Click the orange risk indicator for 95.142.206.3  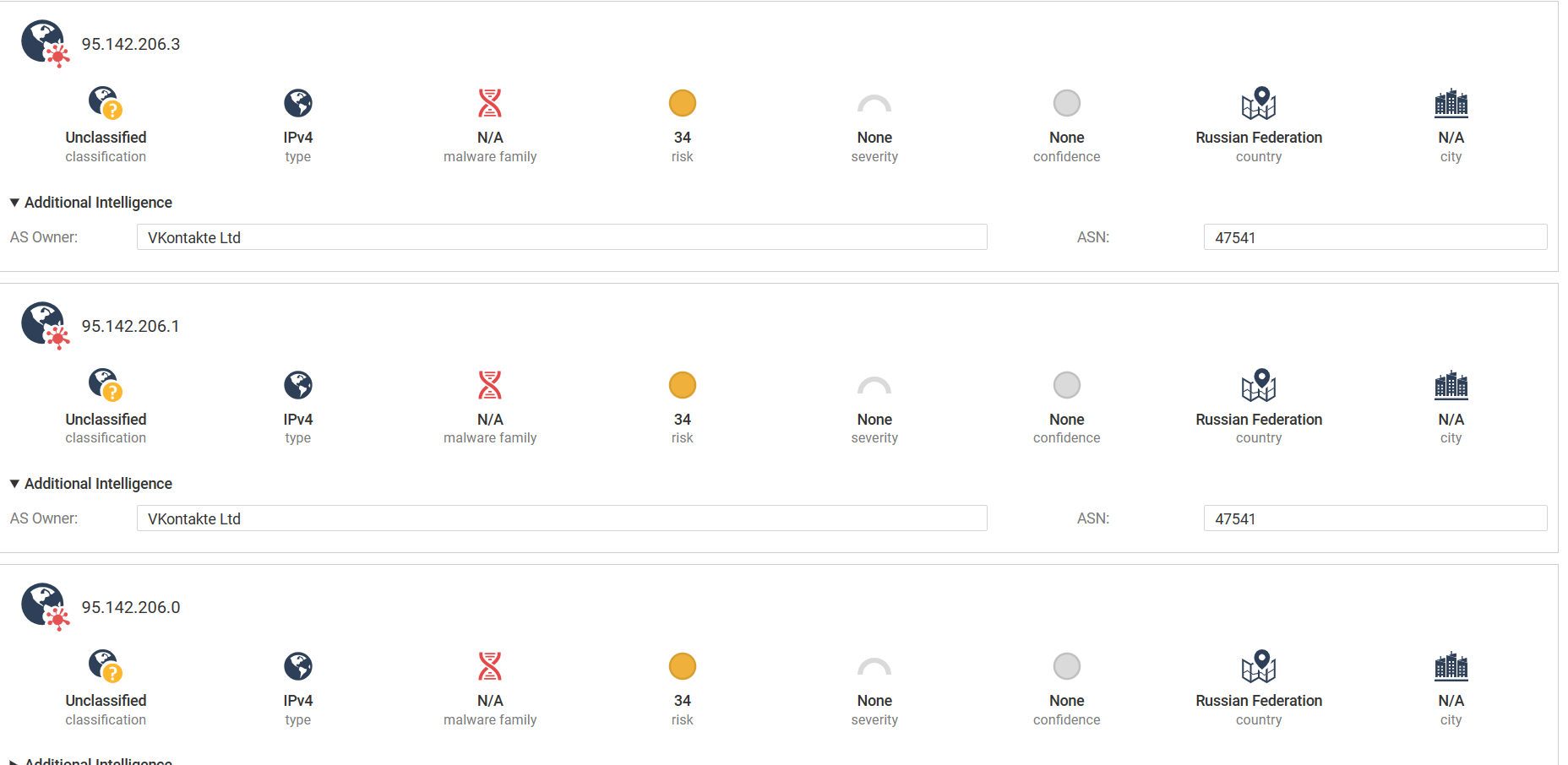click(x=683, y=103)
